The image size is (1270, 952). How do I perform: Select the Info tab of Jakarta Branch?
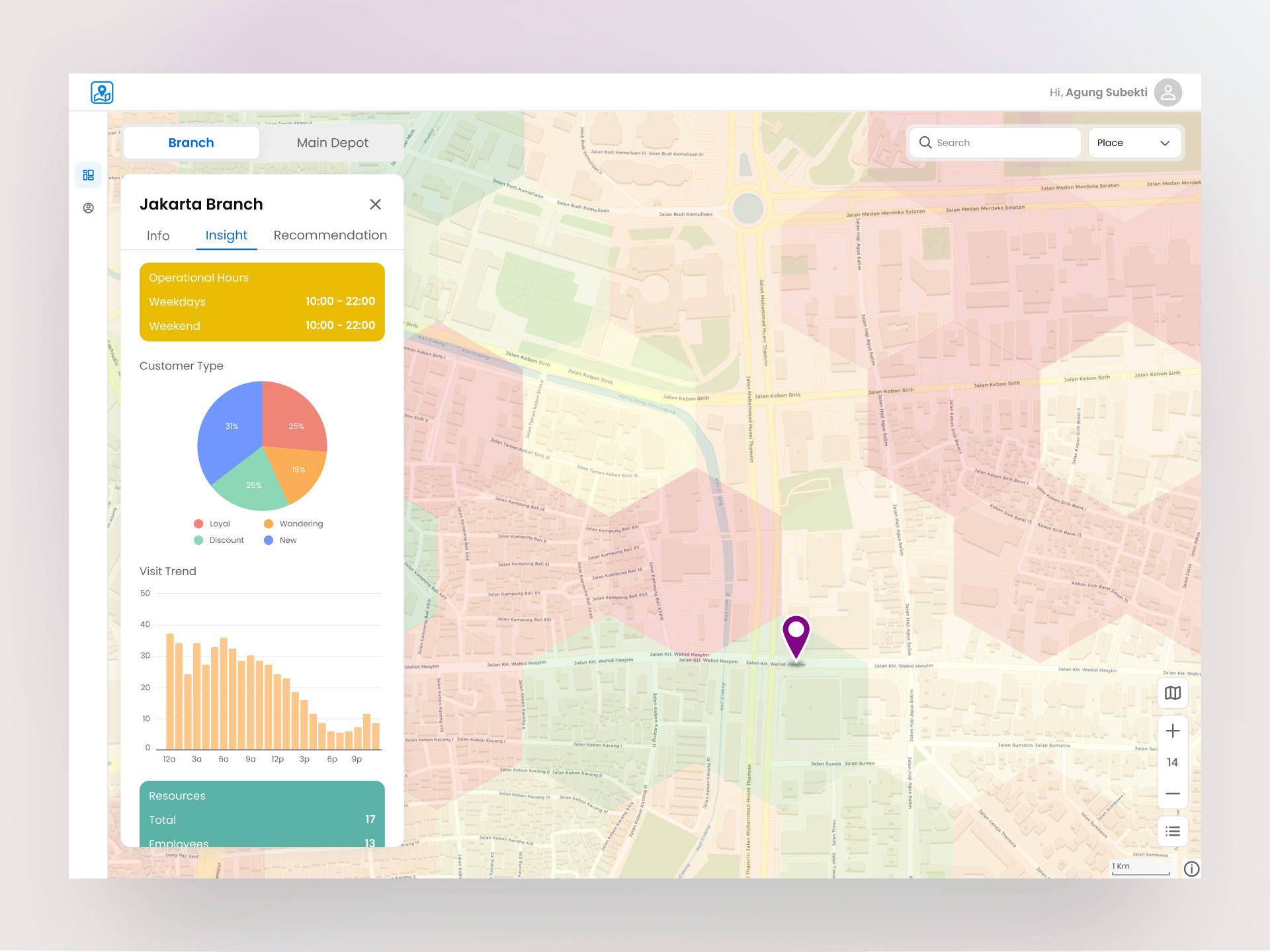tap(158, 235)
